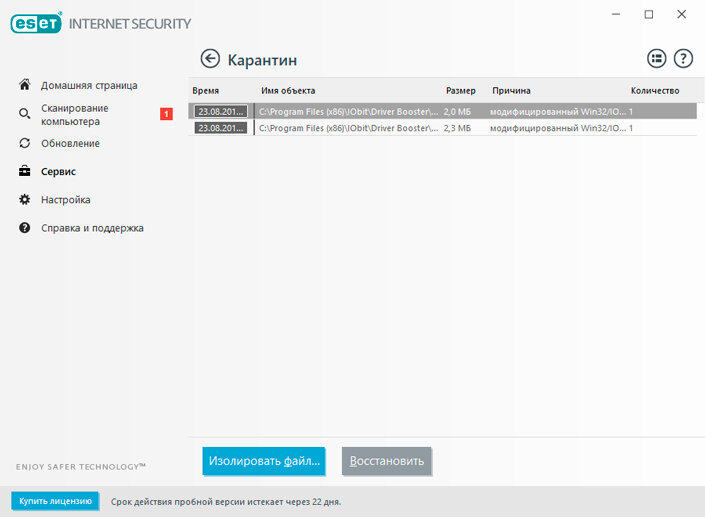Click the toolbox icon beside Сервис

[x=25, y=171]
